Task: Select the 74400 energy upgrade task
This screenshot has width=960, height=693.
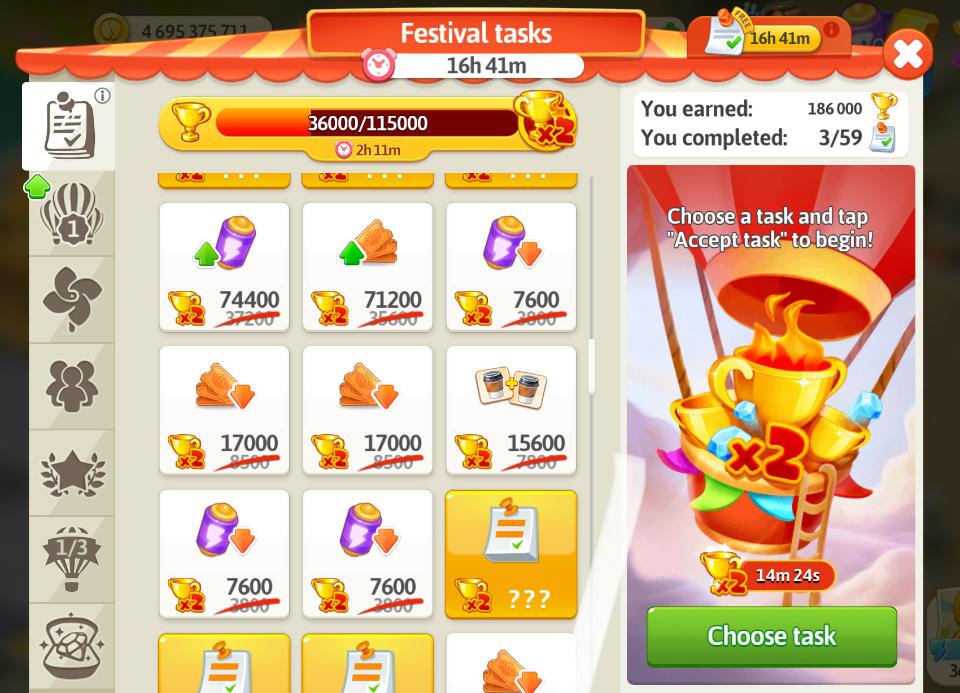Action: 224,267
